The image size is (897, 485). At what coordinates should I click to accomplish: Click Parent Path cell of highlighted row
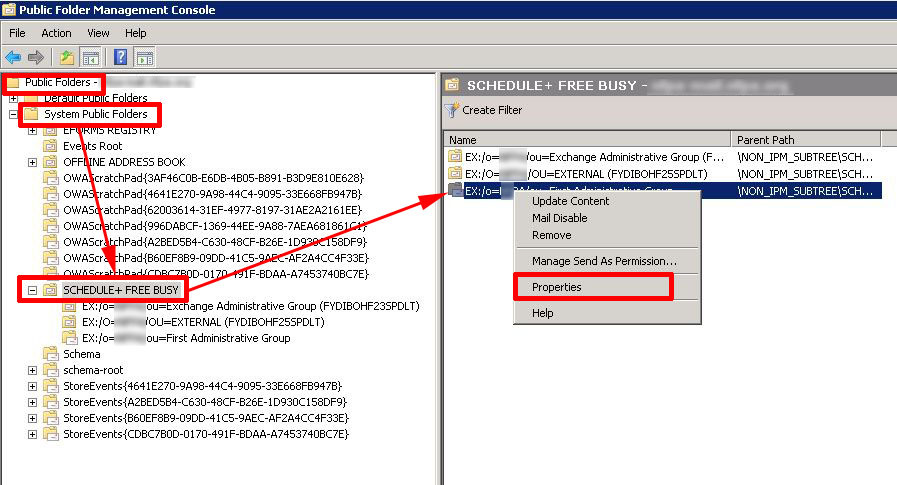click(x=805, y=191)
